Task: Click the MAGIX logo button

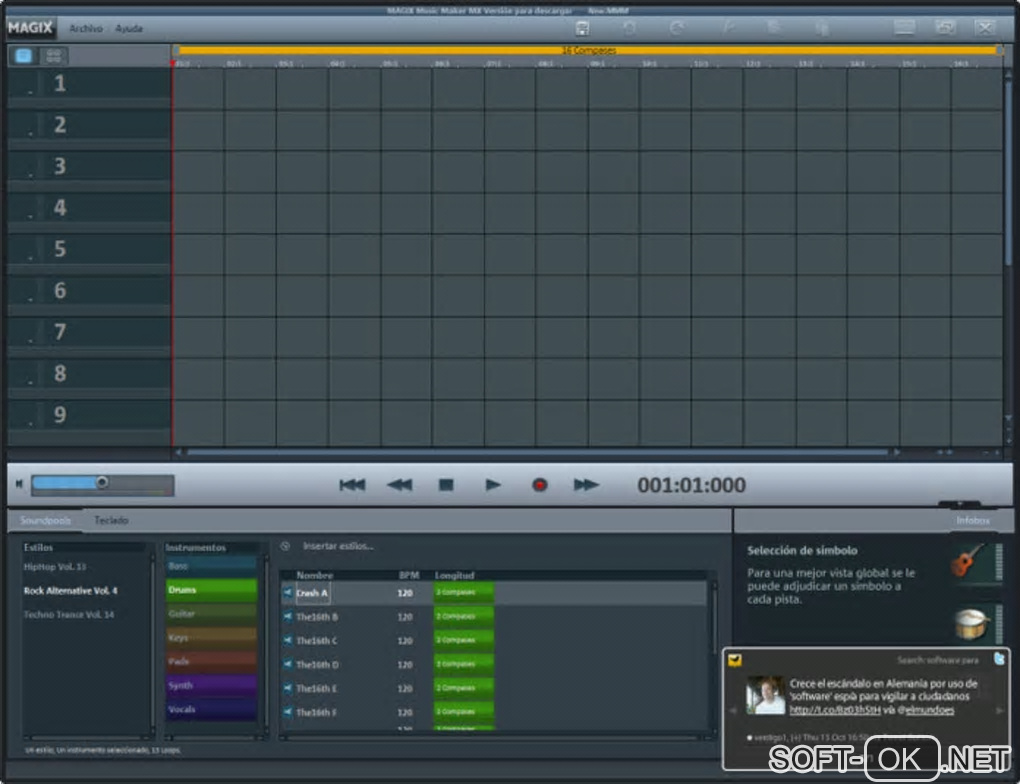Action: pyautogui.click(x=30, y=27)
